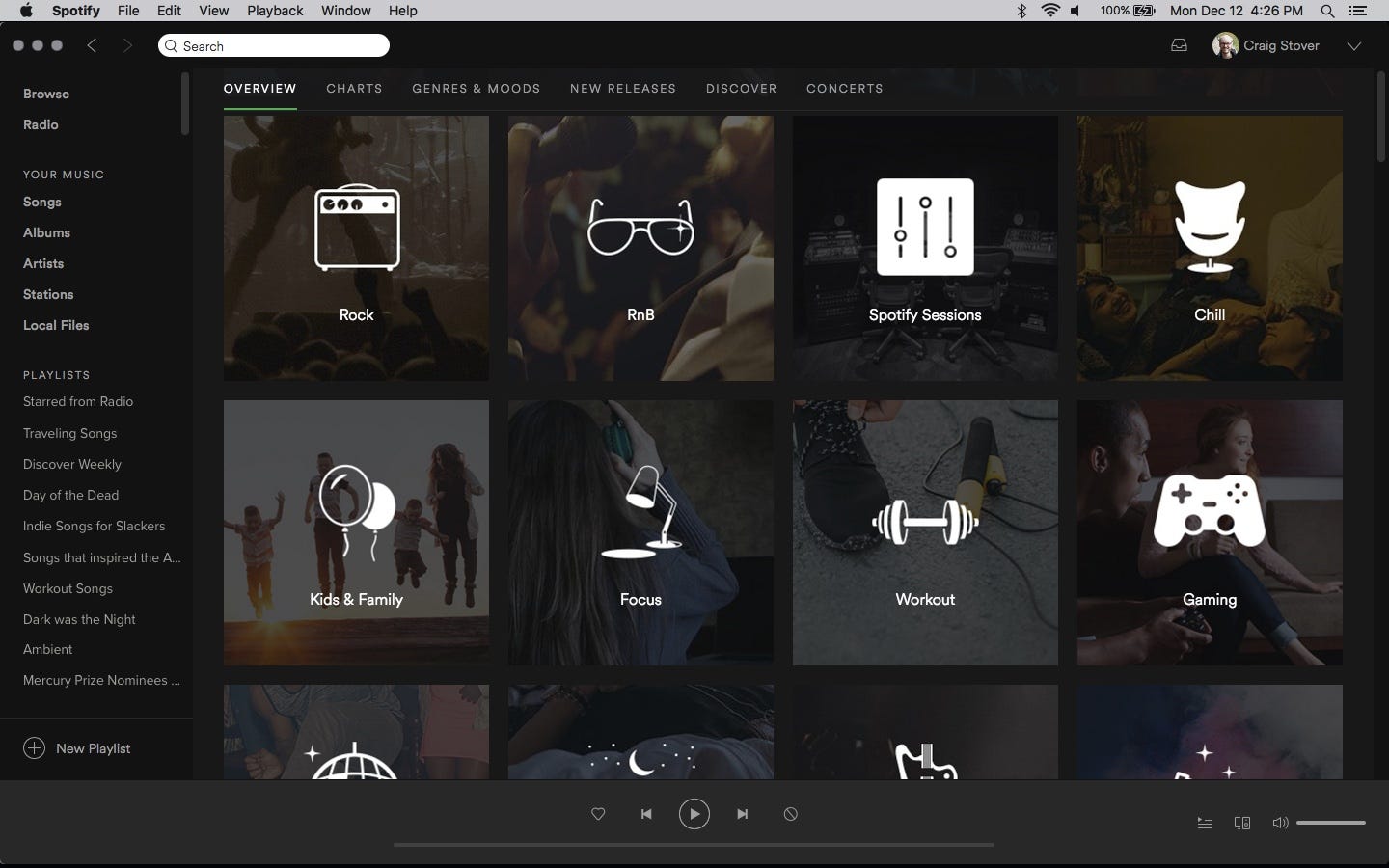1389x868 pixels.
Task: Open the Day of the Dead playlist
Action: click(70, 495)
